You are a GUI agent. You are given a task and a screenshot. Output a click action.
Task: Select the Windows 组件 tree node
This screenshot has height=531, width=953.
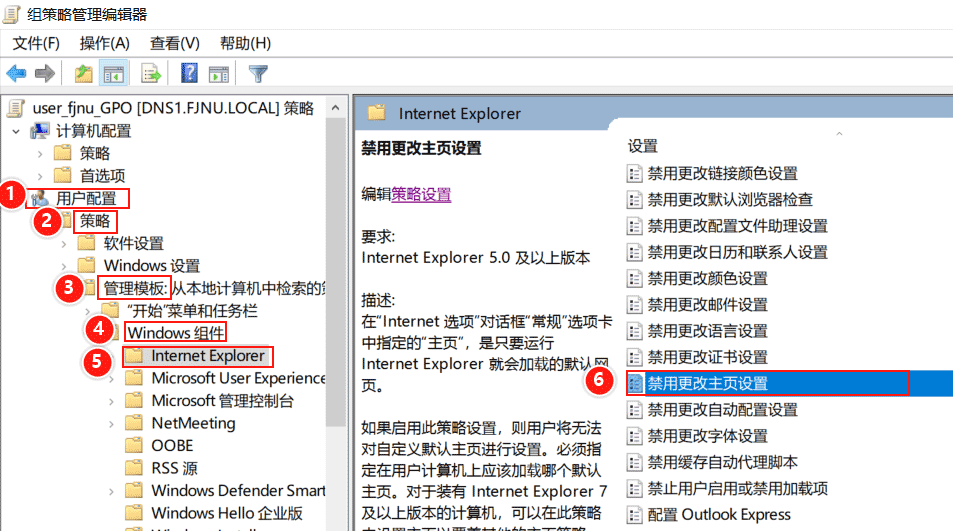pyautogui.click(x=176, y=333)
